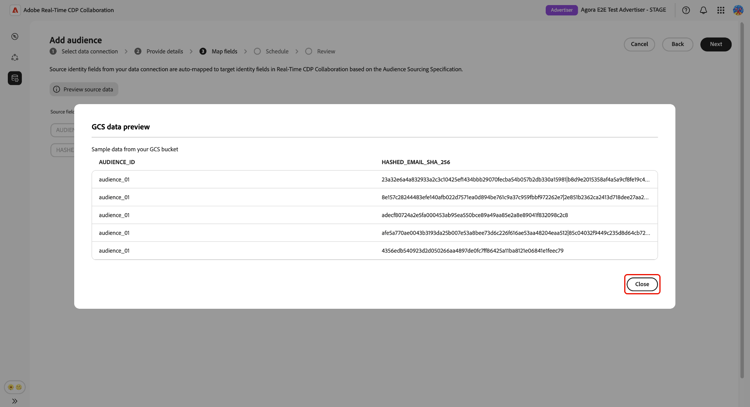Open the notifications bell
Screen dimensions: 750x407
point(703,10)
